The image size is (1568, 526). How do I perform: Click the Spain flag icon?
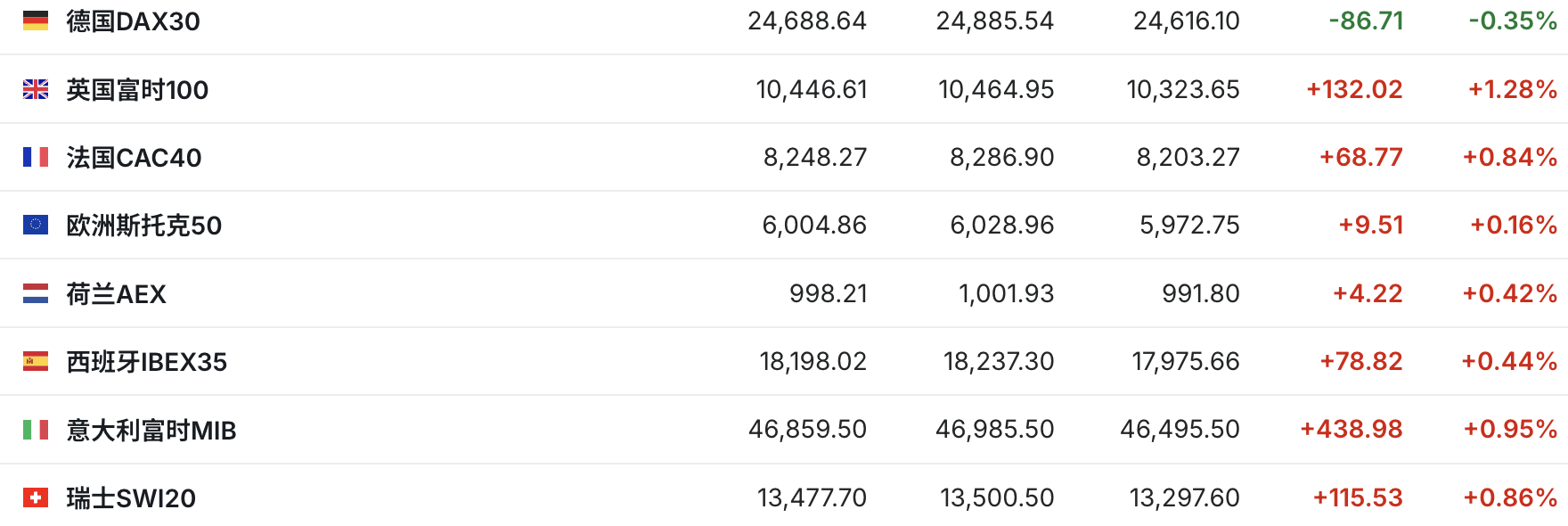coord(36,361)
